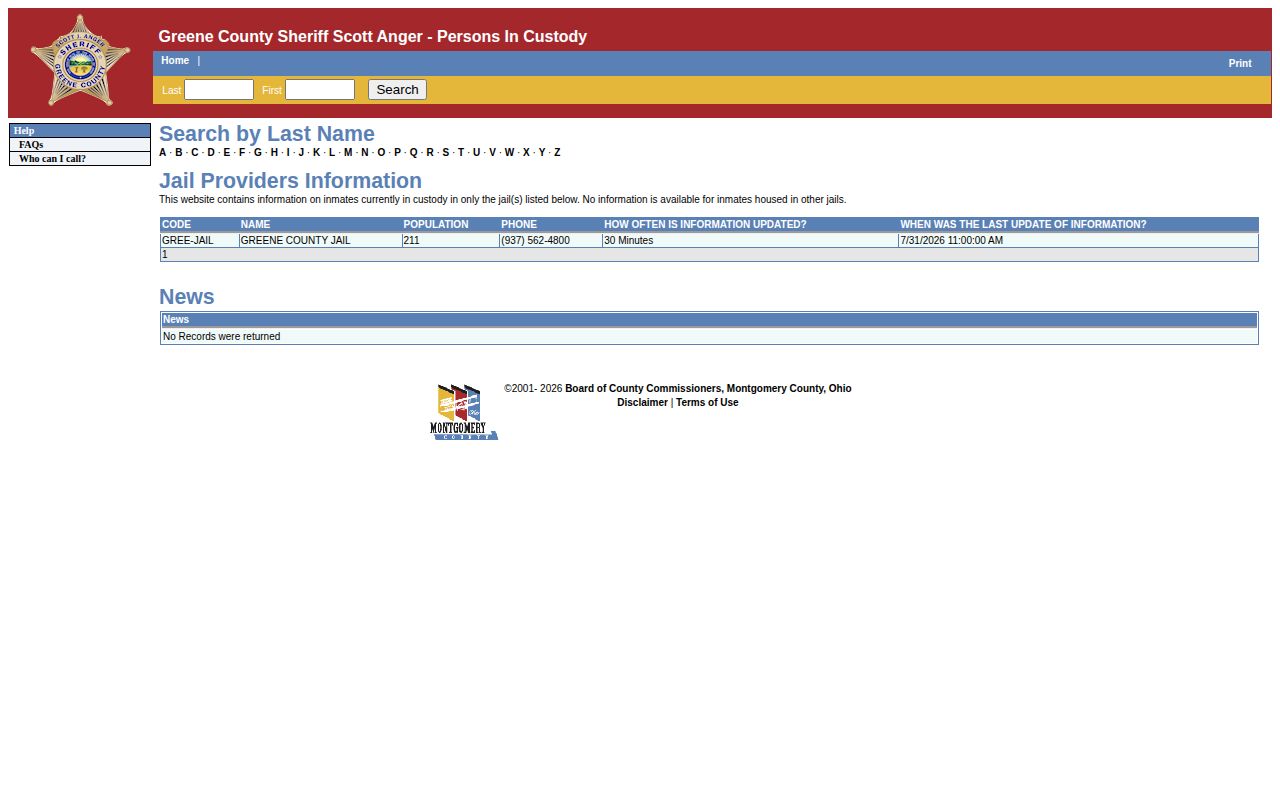Search last names starting with V
This screenshot has width=1280, height=800.
pos(492,153)
